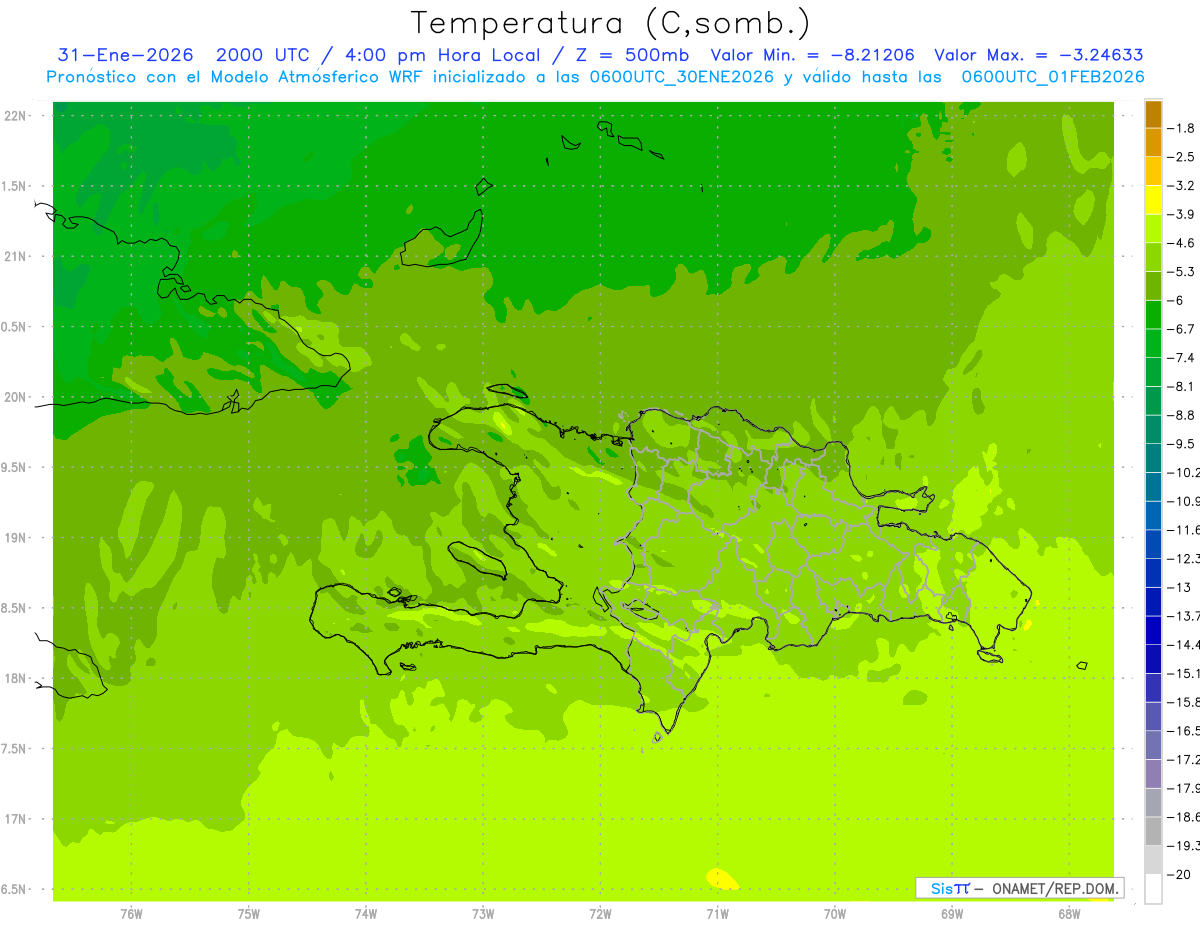Click the '-5.3' colorbar value
The width and height of the screenshot is (1200, 927).
[x=1181, y=271]
